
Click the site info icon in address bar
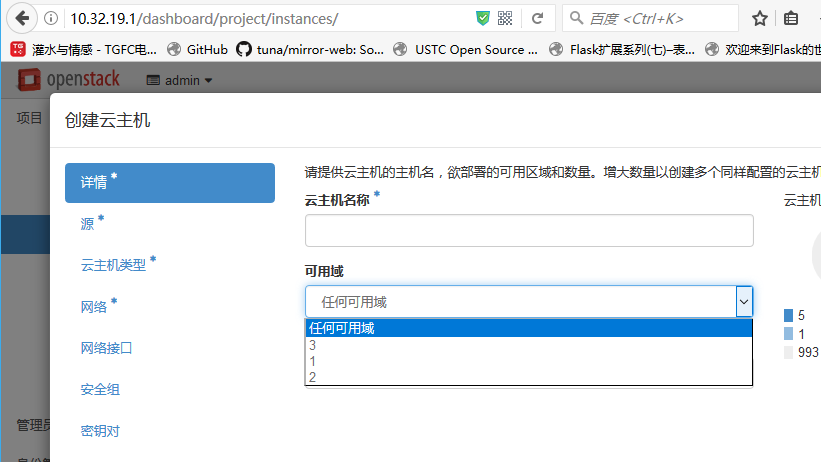(51, 18)
